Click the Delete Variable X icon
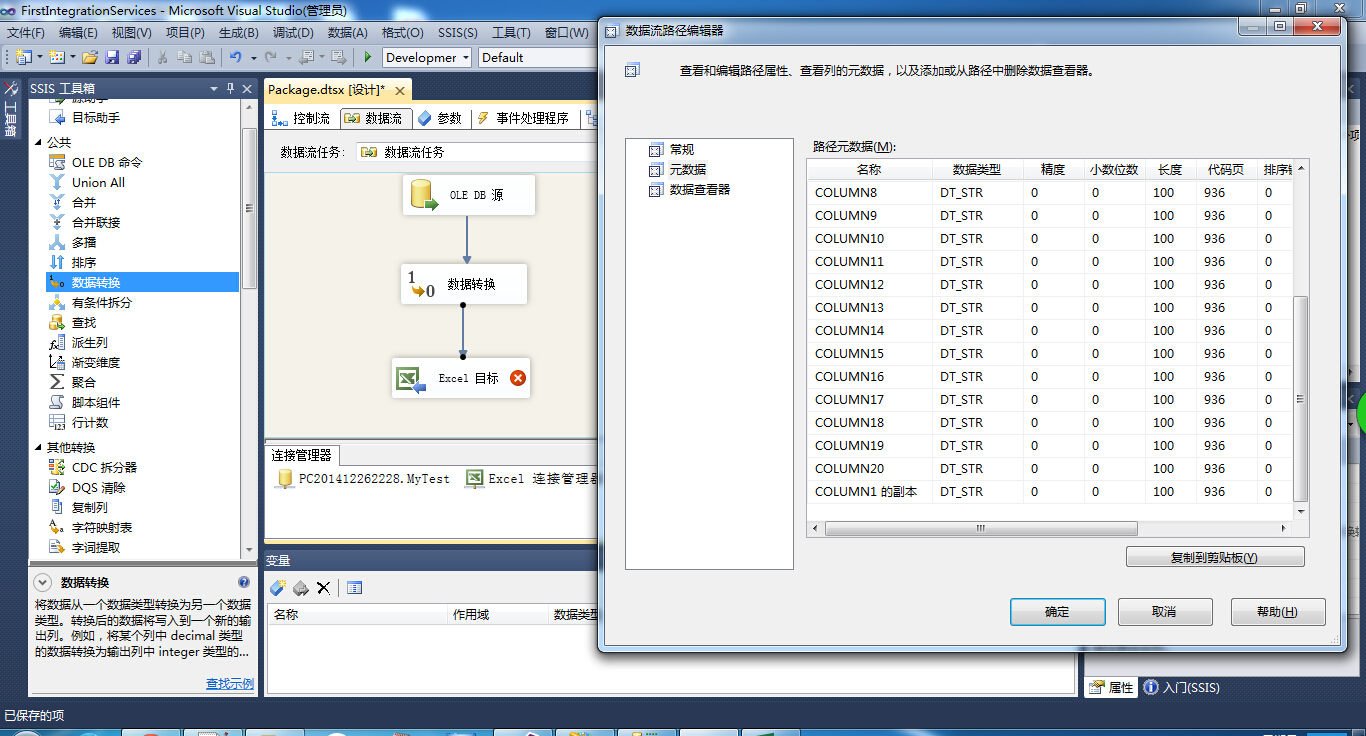The image size is (1366, 736). coord(323,588)
